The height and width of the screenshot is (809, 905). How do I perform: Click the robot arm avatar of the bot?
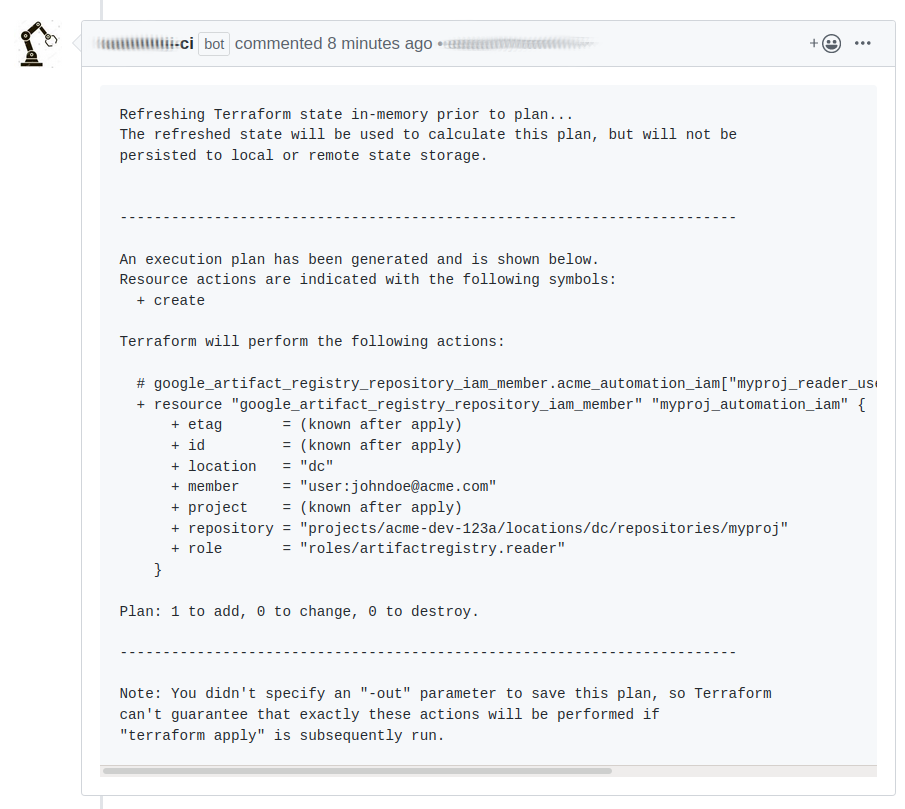[x=39, y=44]
